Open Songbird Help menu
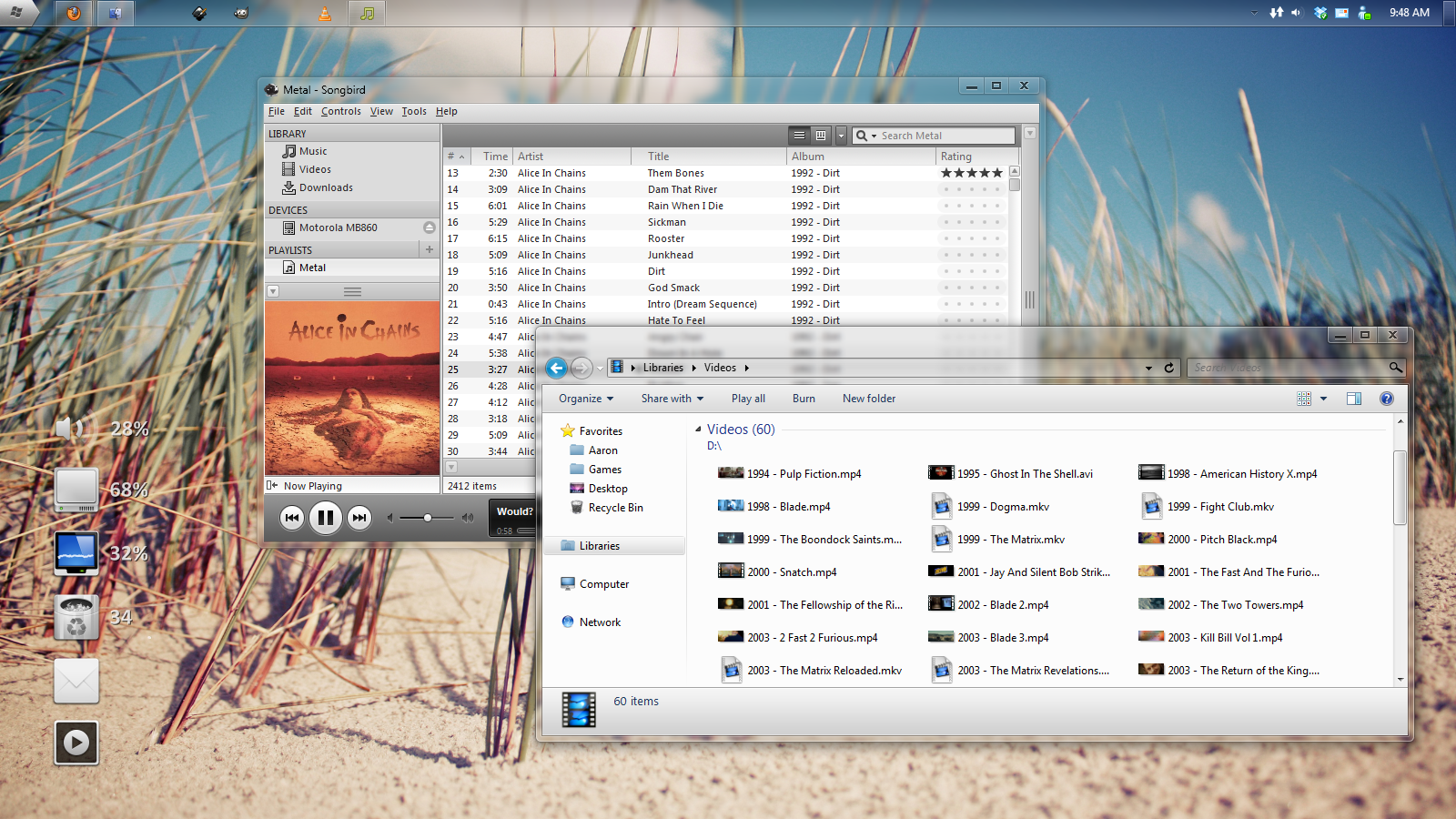 tap(447, 112)
